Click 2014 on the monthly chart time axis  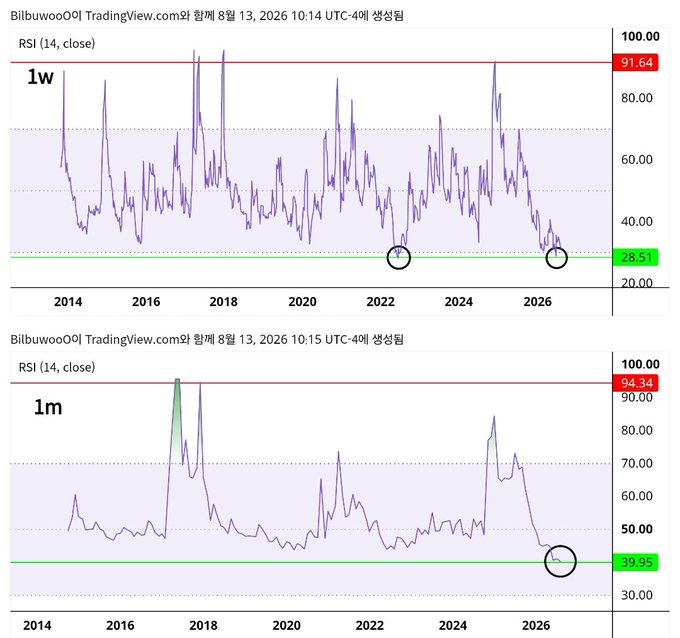tap(37, 626)
